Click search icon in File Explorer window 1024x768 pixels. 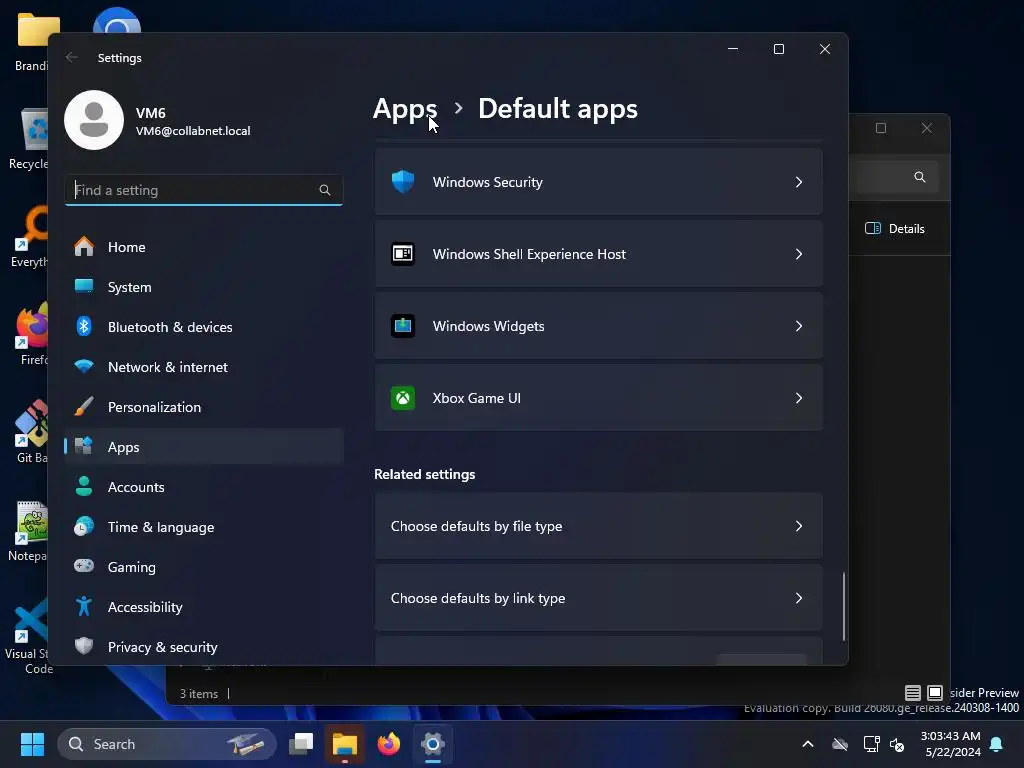(x=920, y=177)
